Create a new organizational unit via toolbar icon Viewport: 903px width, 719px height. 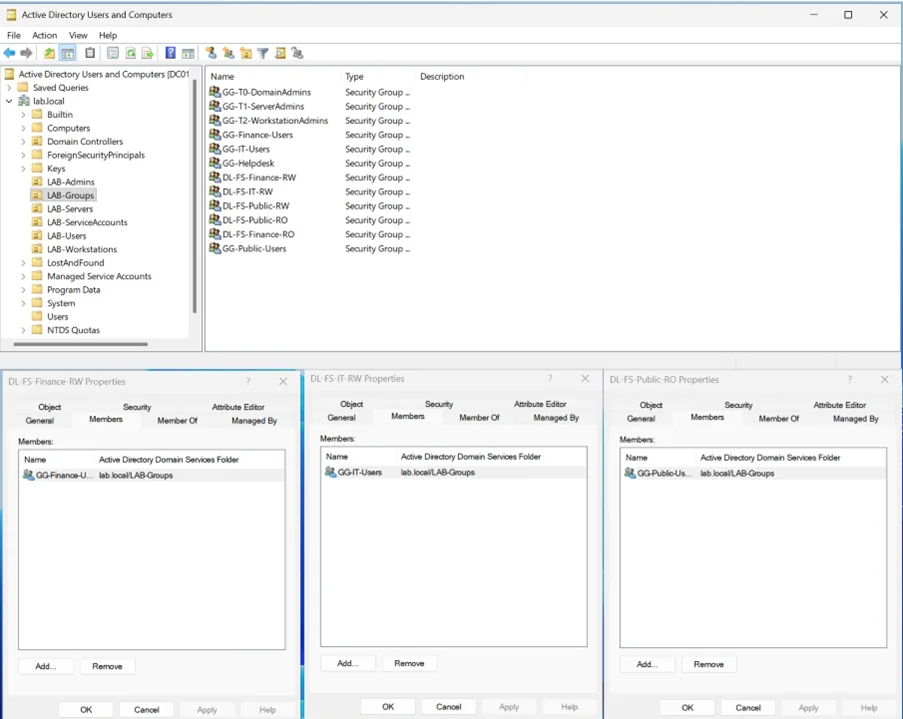(246, 53)
